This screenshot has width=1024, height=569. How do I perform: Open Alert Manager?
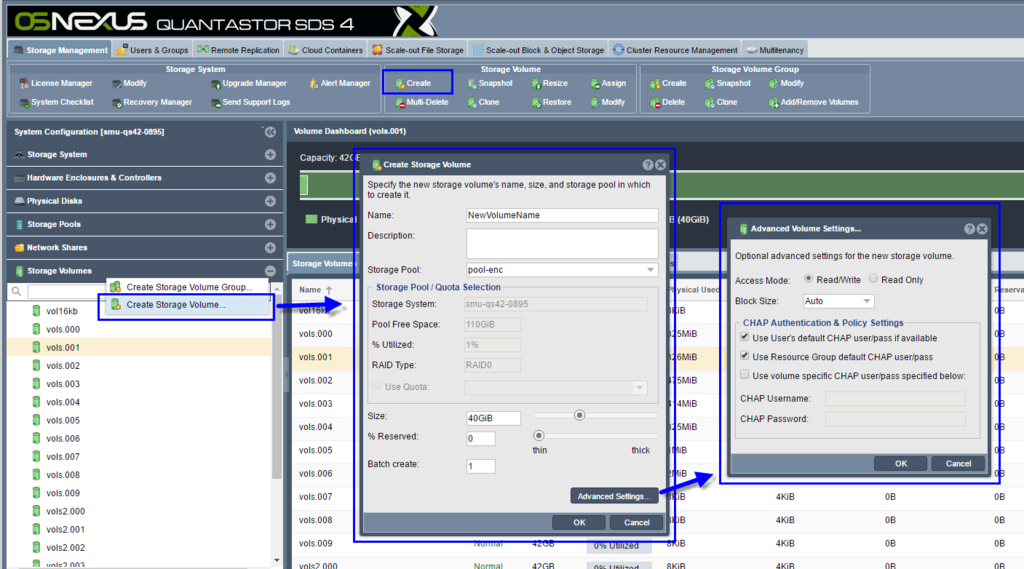click(339, 84)
